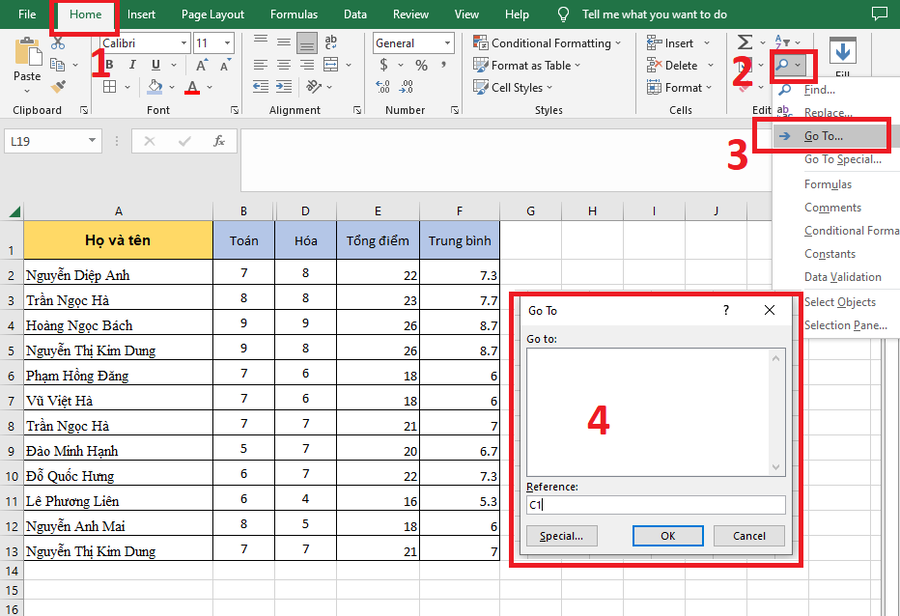
Task: Toggle Italic formatting
Action: point(132,65)
